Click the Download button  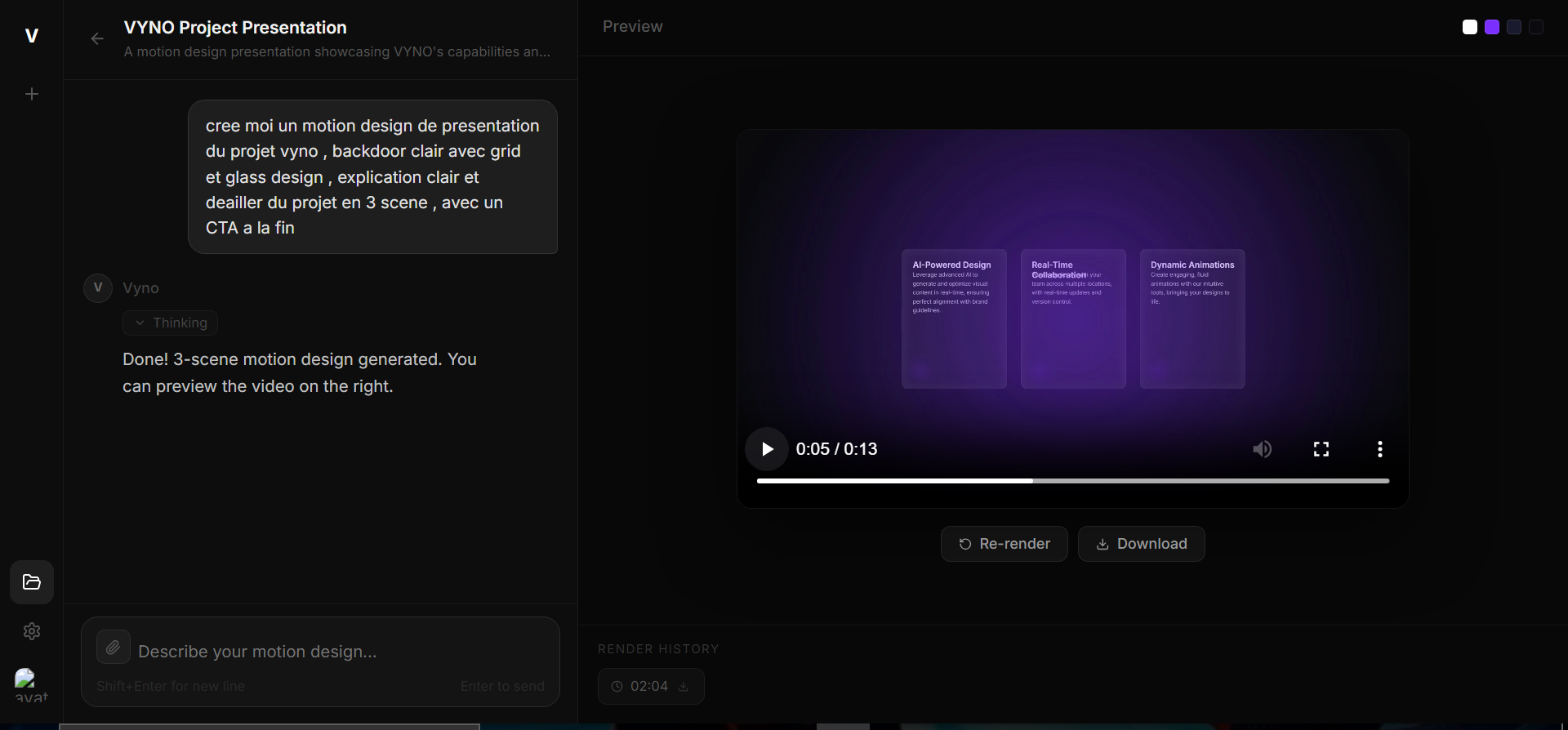tap(1141, 544)
